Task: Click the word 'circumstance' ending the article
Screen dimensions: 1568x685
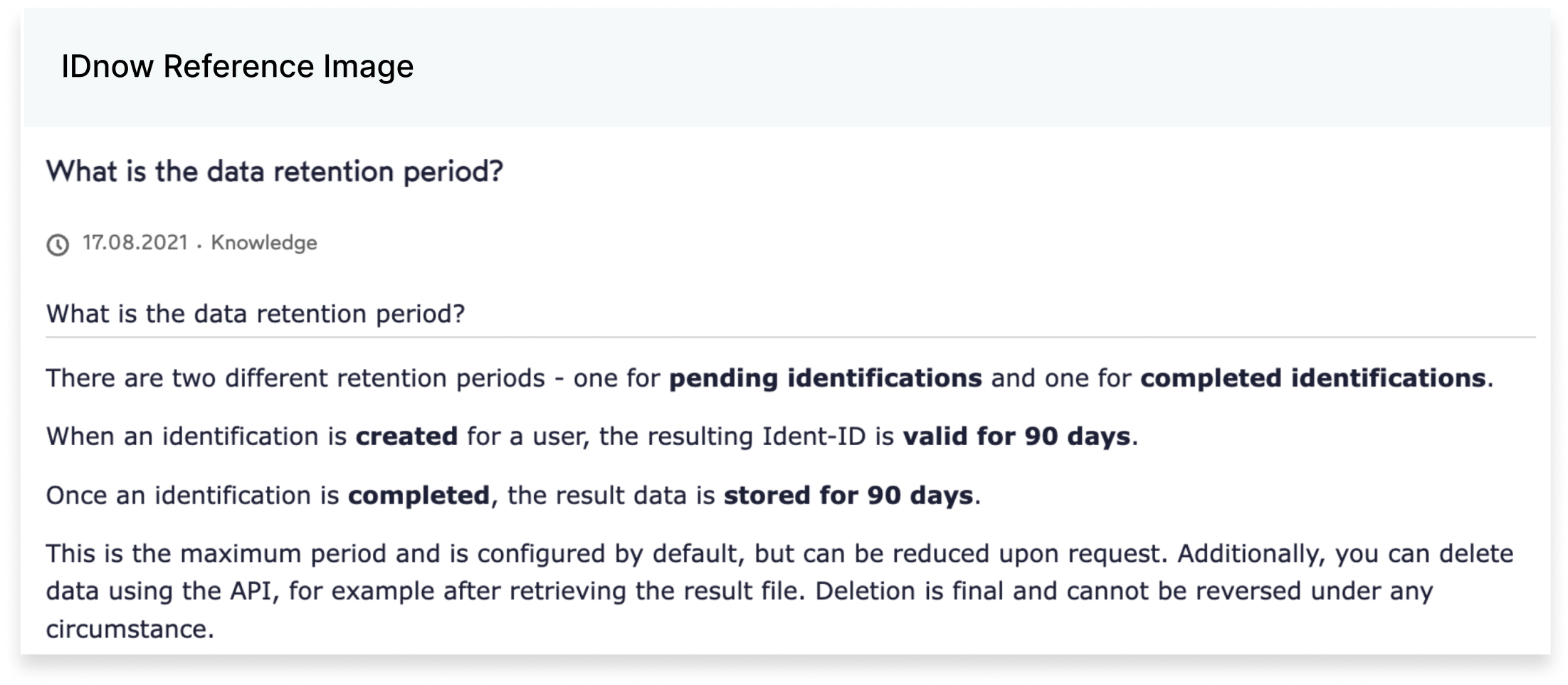Action: point(126,629)
